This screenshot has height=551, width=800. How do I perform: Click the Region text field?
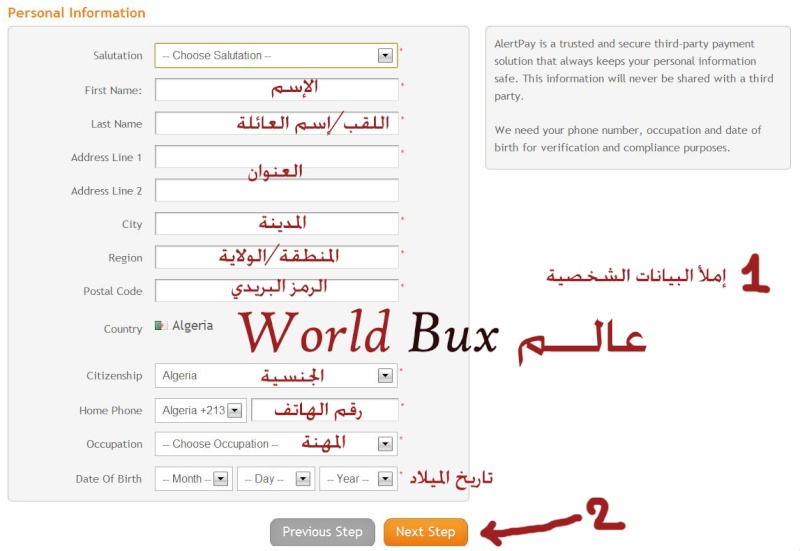tap(277, 257)
